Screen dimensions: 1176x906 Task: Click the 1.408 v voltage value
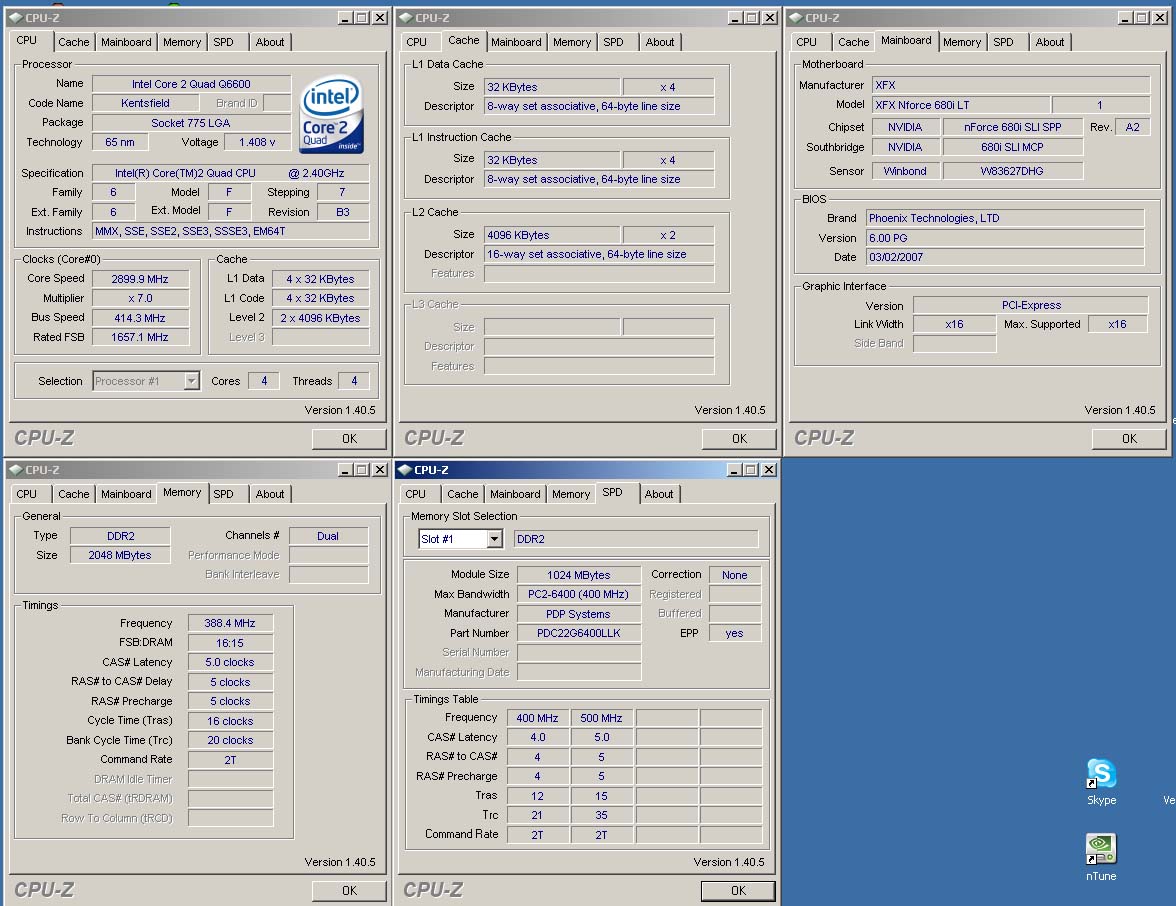coord(257,142)
